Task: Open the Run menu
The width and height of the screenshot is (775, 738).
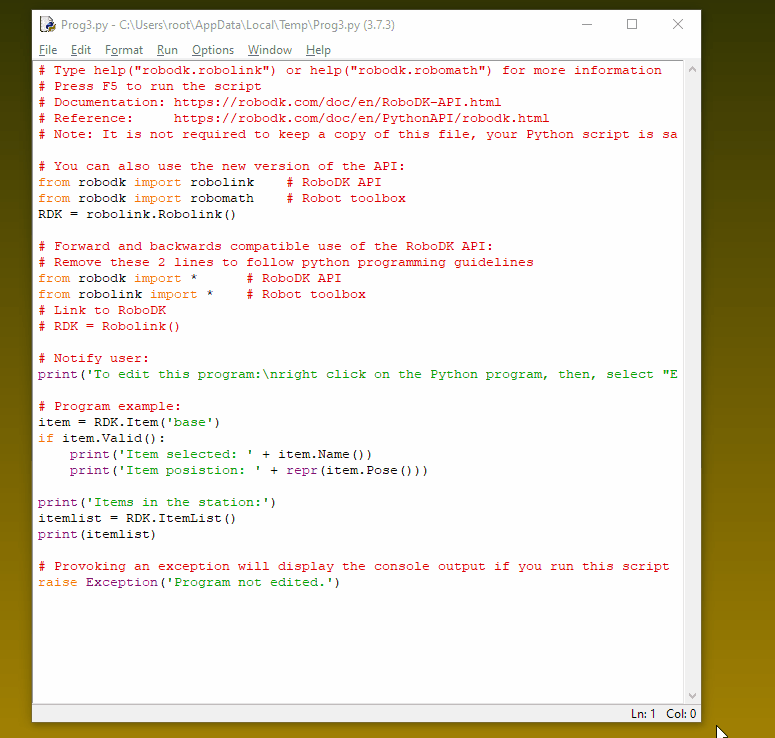Action: (167, 50)
